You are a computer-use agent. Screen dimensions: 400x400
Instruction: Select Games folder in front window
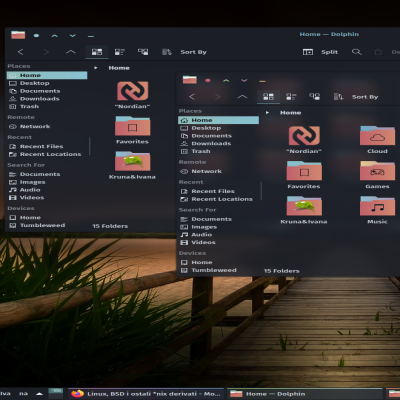pos(377,175)
